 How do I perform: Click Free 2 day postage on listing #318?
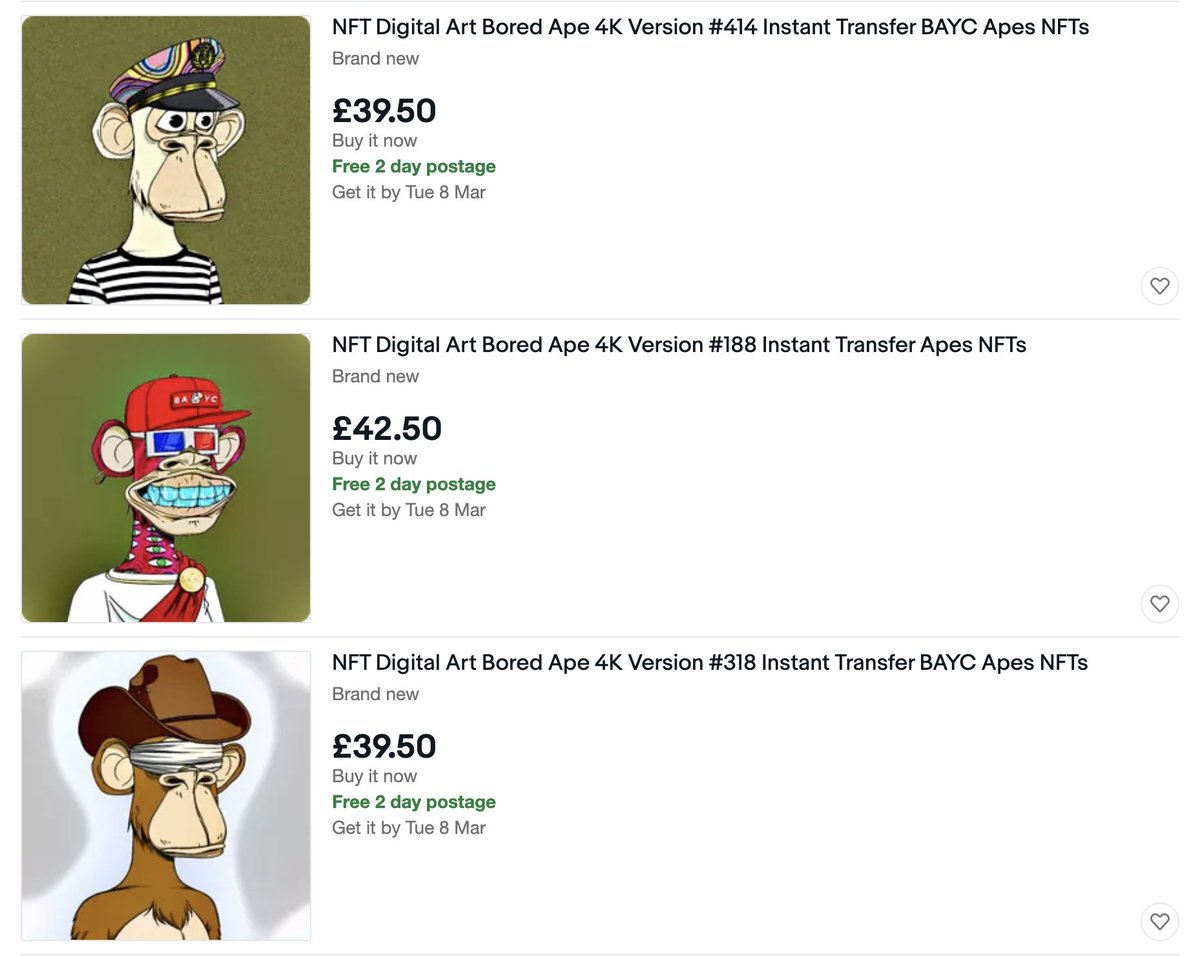(x=414, y=803)
